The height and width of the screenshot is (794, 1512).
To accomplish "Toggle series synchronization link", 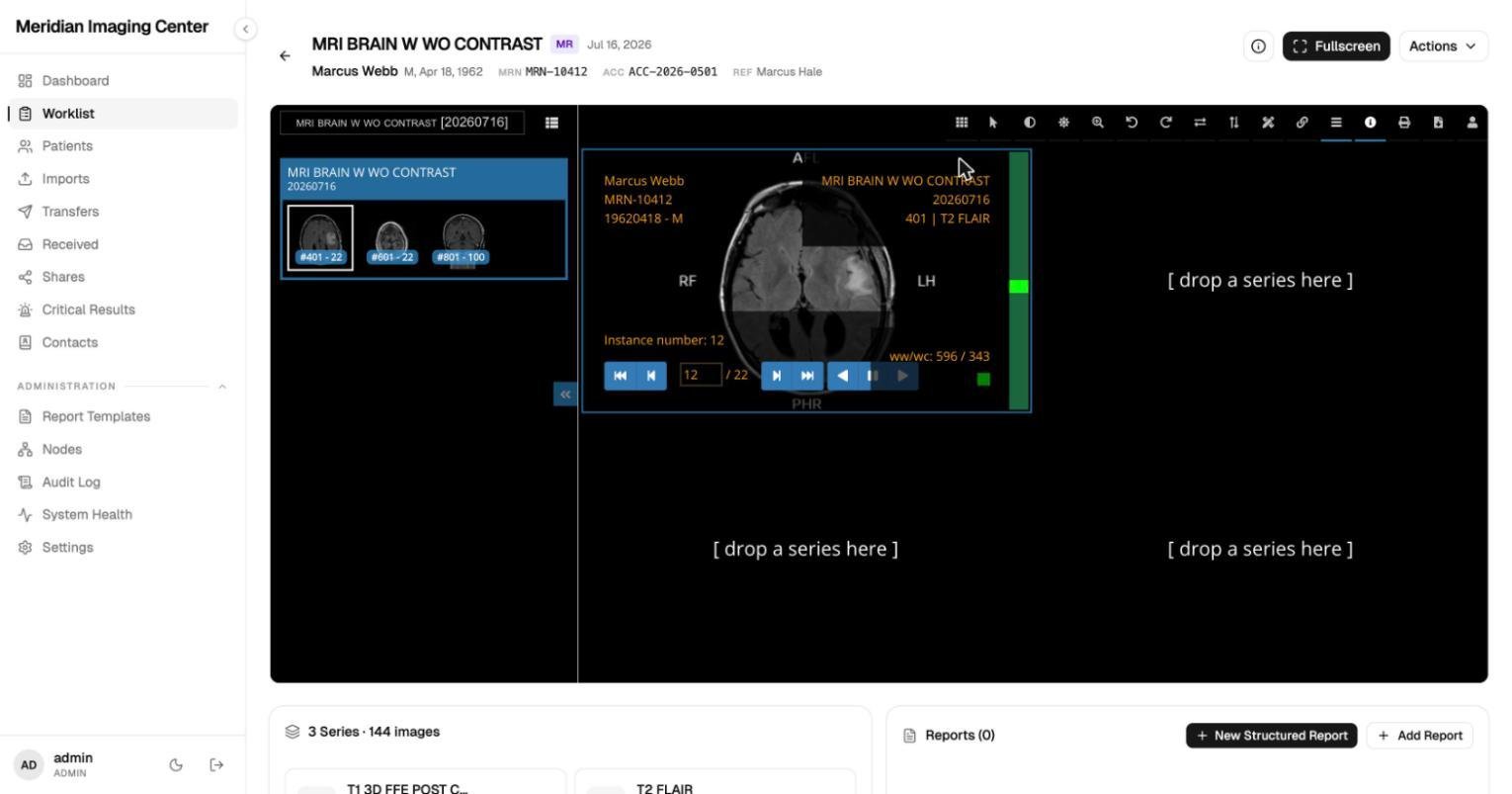I will [1302, 123].
